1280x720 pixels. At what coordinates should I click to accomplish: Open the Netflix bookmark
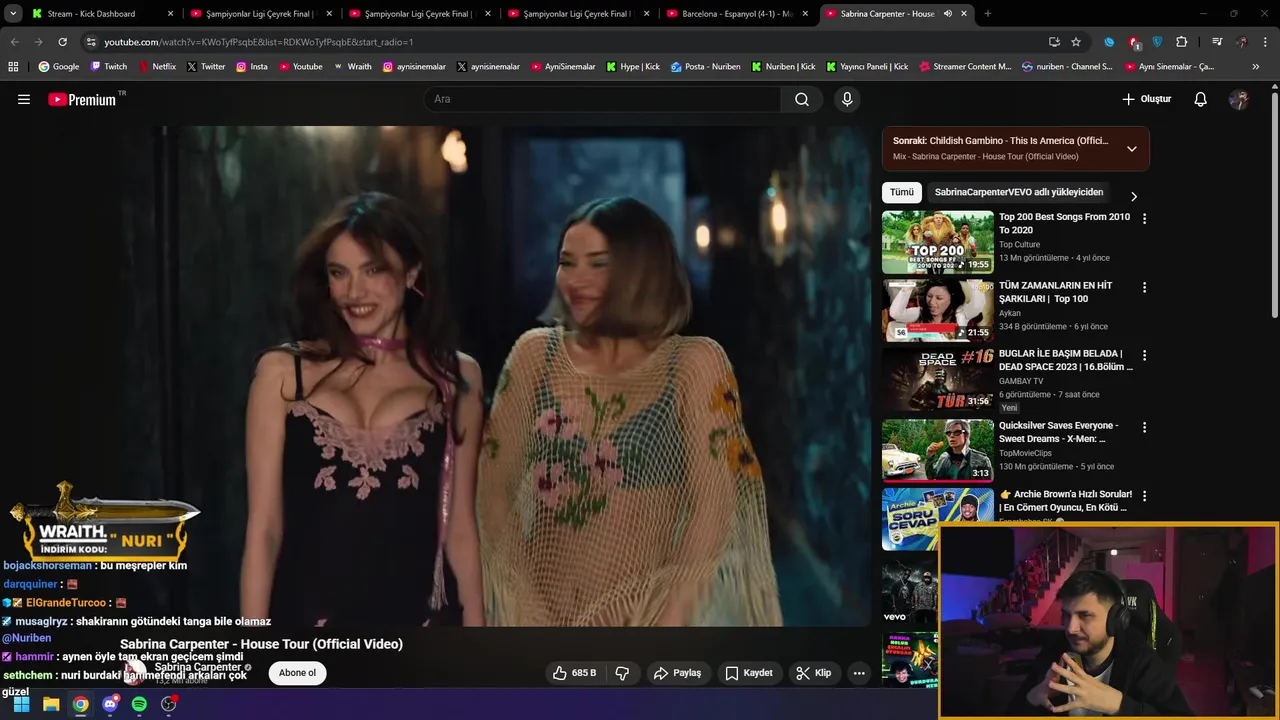(156, 67)
